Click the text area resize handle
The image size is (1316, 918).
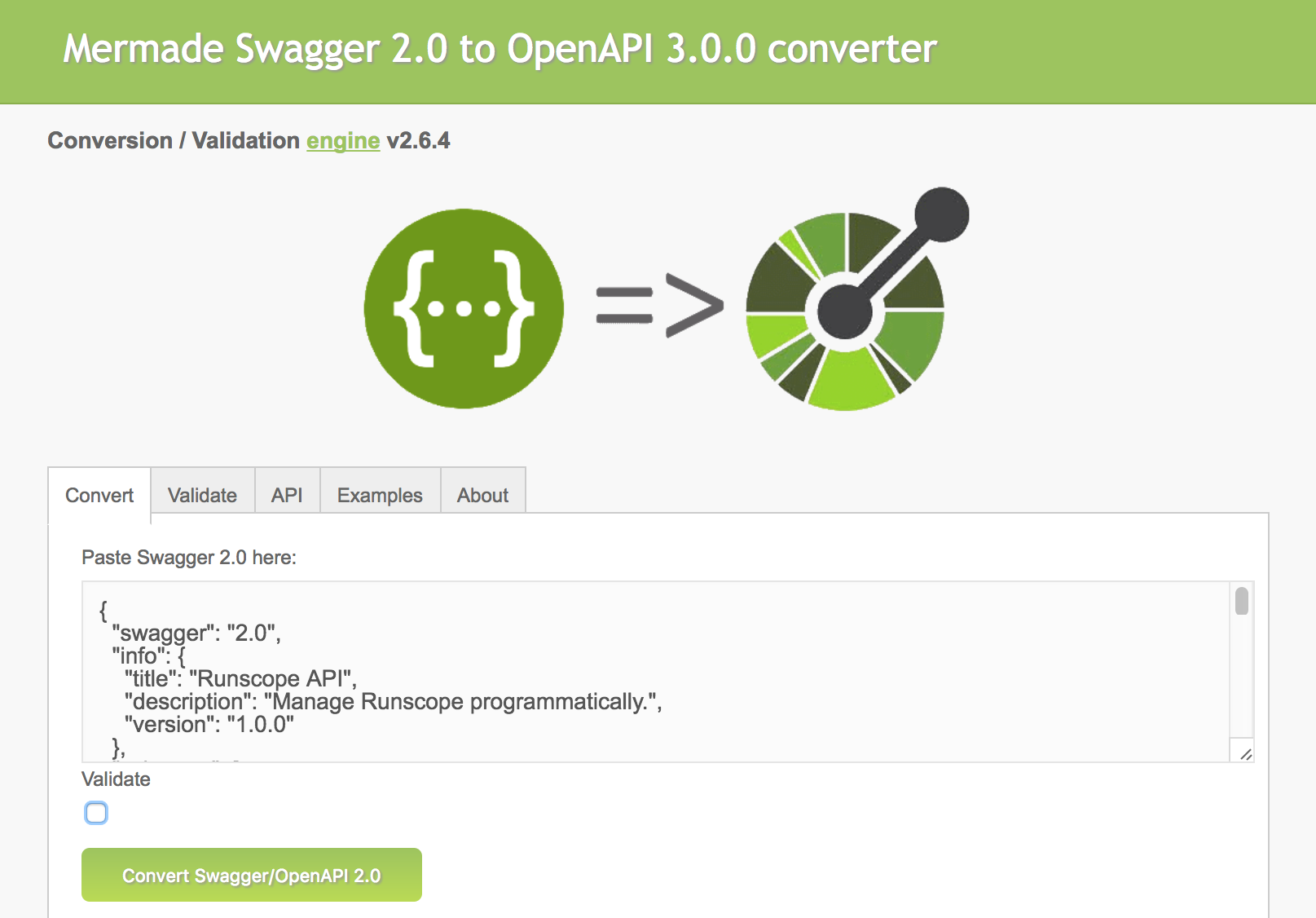(x=1246, y=754)
